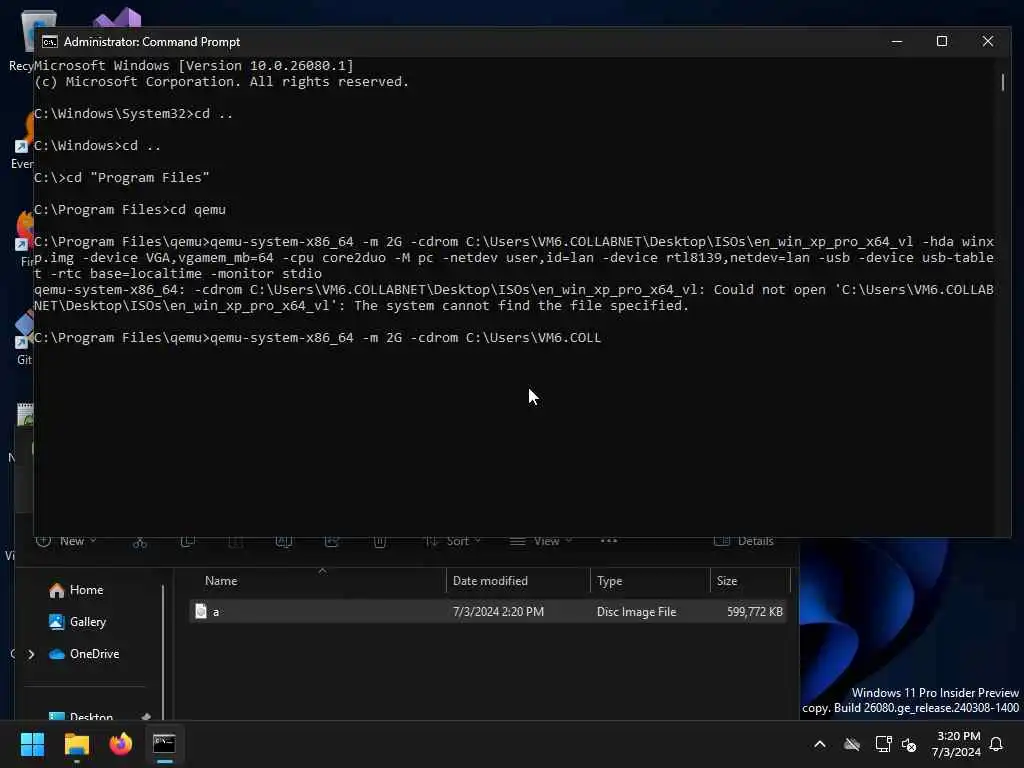Select the disc image file named a
Image resolution: width=1024 pixels, height=768 pixels.
click(488, 611)
